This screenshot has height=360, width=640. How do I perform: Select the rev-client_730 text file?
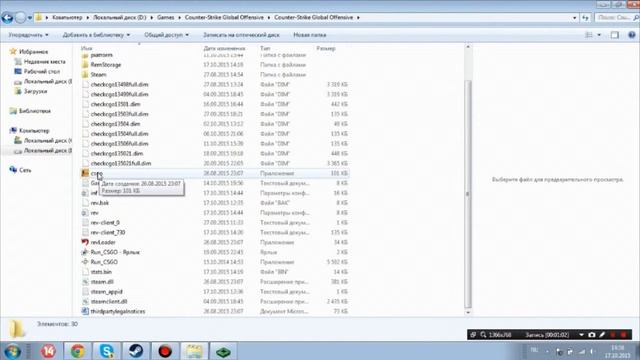point(108,232)
